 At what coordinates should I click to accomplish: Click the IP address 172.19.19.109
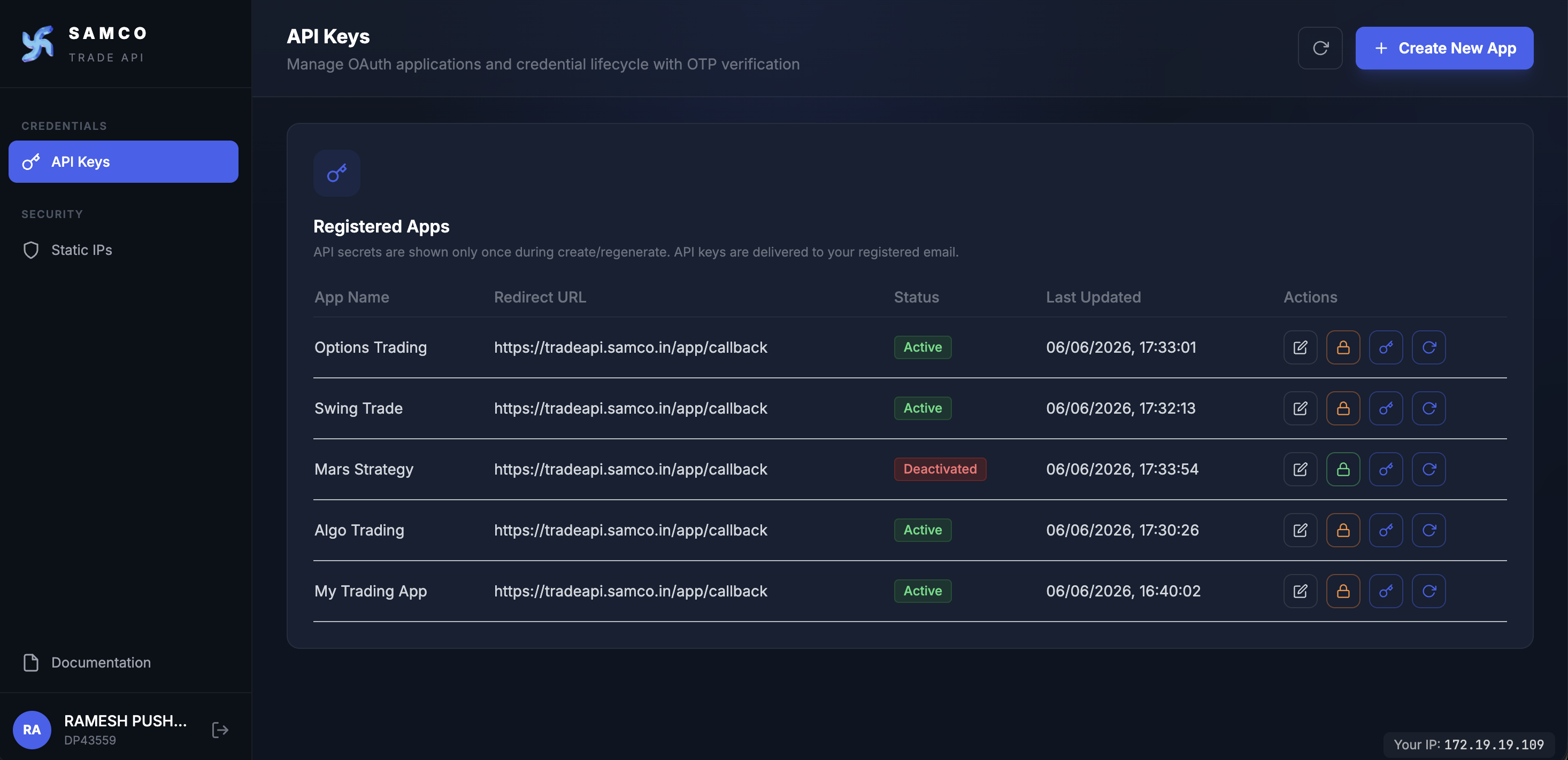tap(1494, 745)
